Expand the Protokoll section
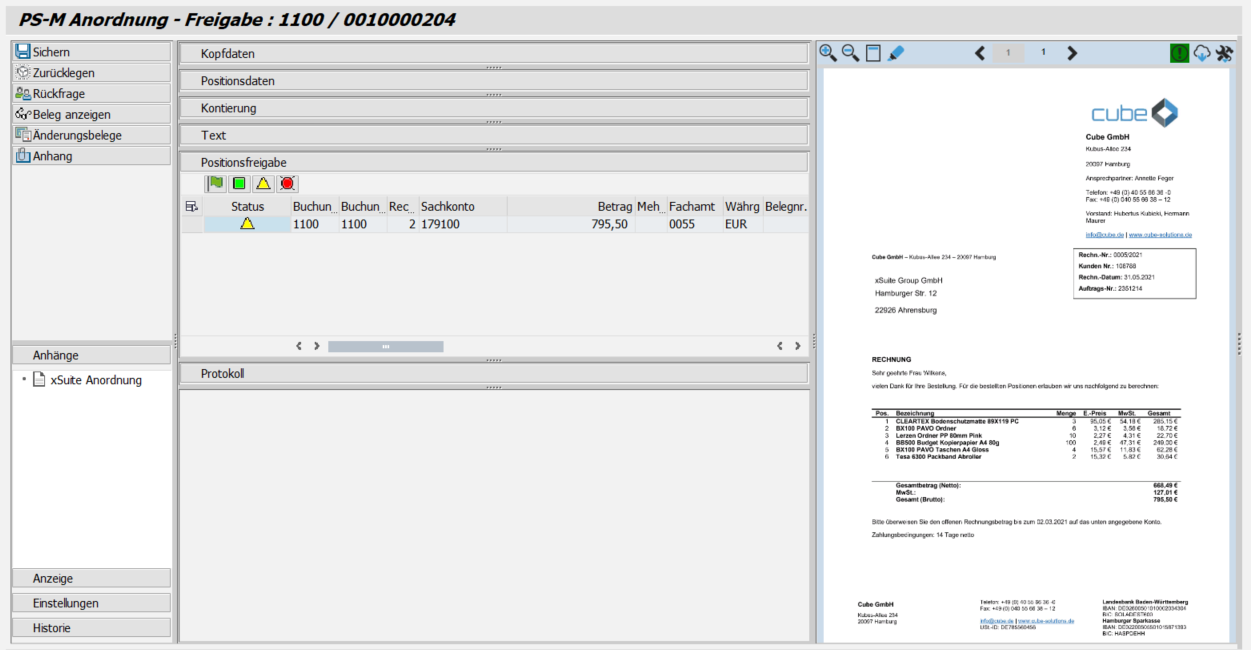 (x=493, y=374)
